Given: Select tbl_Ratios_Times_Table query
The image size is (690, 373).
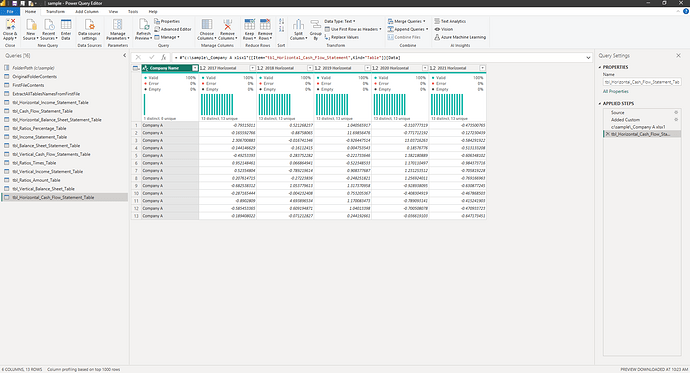Looking at the screenshot, I should (65, 163).
